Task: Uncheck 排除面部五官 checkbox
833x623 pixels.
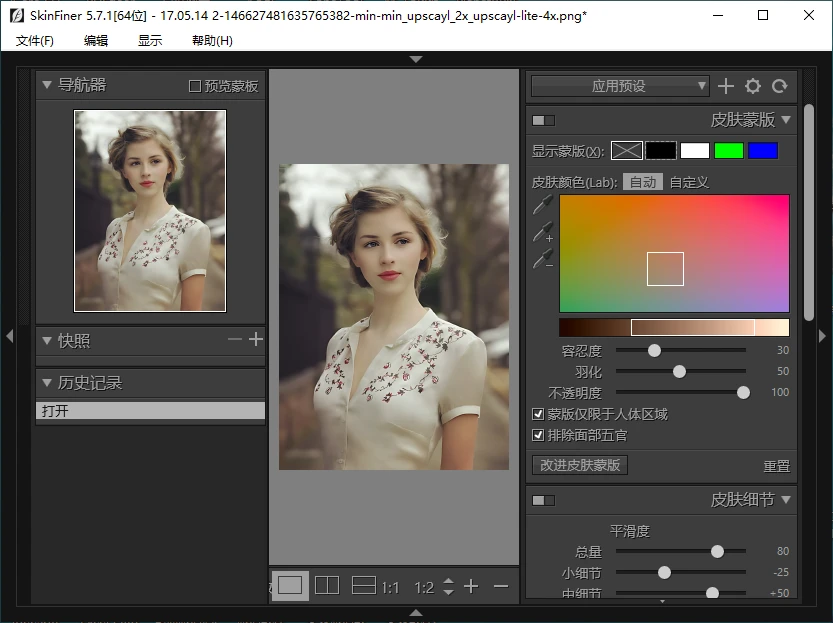Action: pyautogui.click(x=537, y=434)
